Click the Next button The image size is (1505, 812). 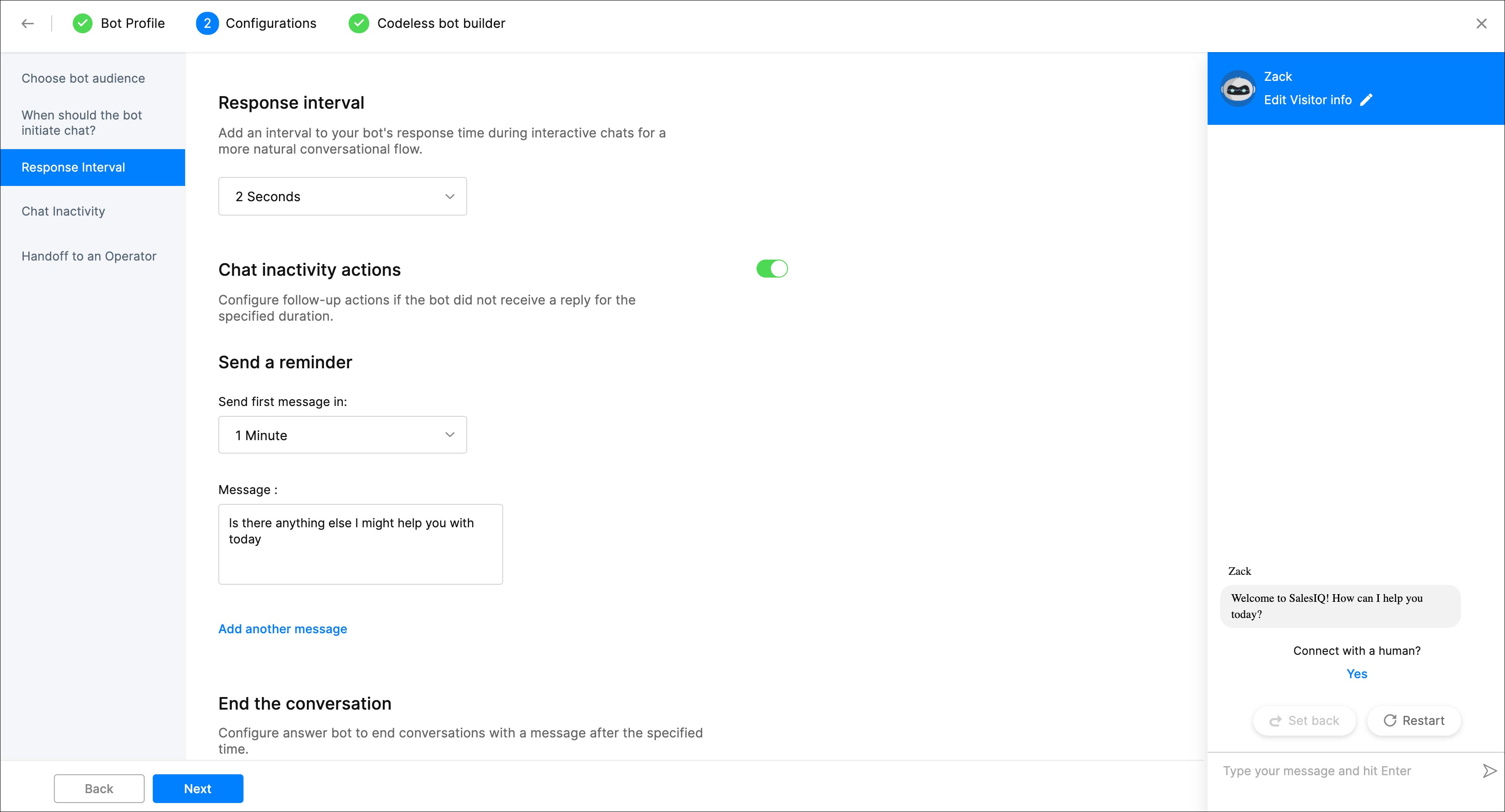click(198, 789)
